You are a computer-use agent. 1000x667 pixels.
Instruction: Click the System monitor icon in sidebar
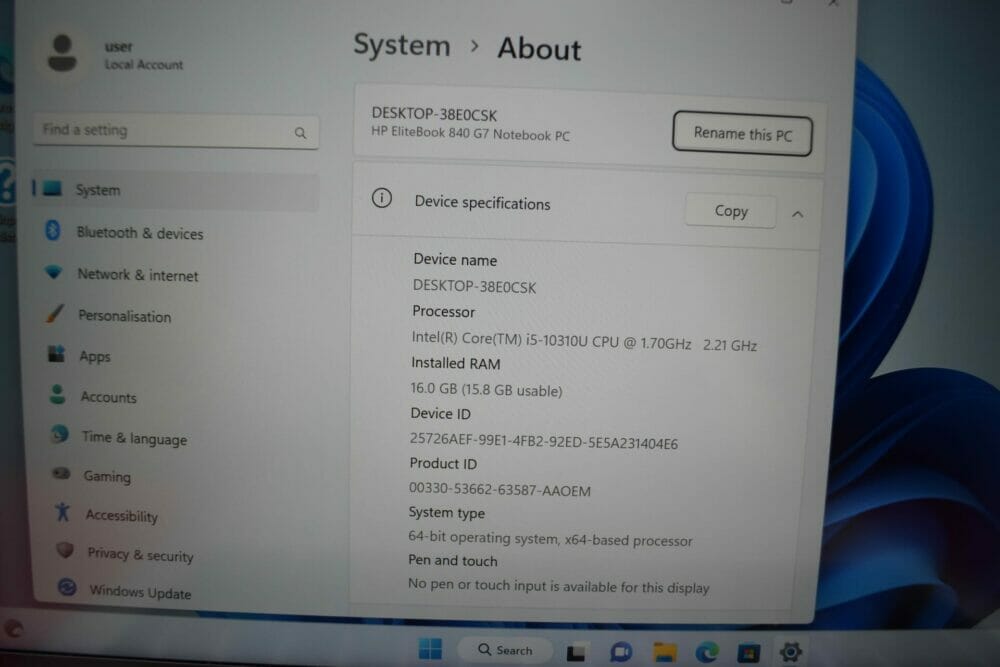[52, 188]
